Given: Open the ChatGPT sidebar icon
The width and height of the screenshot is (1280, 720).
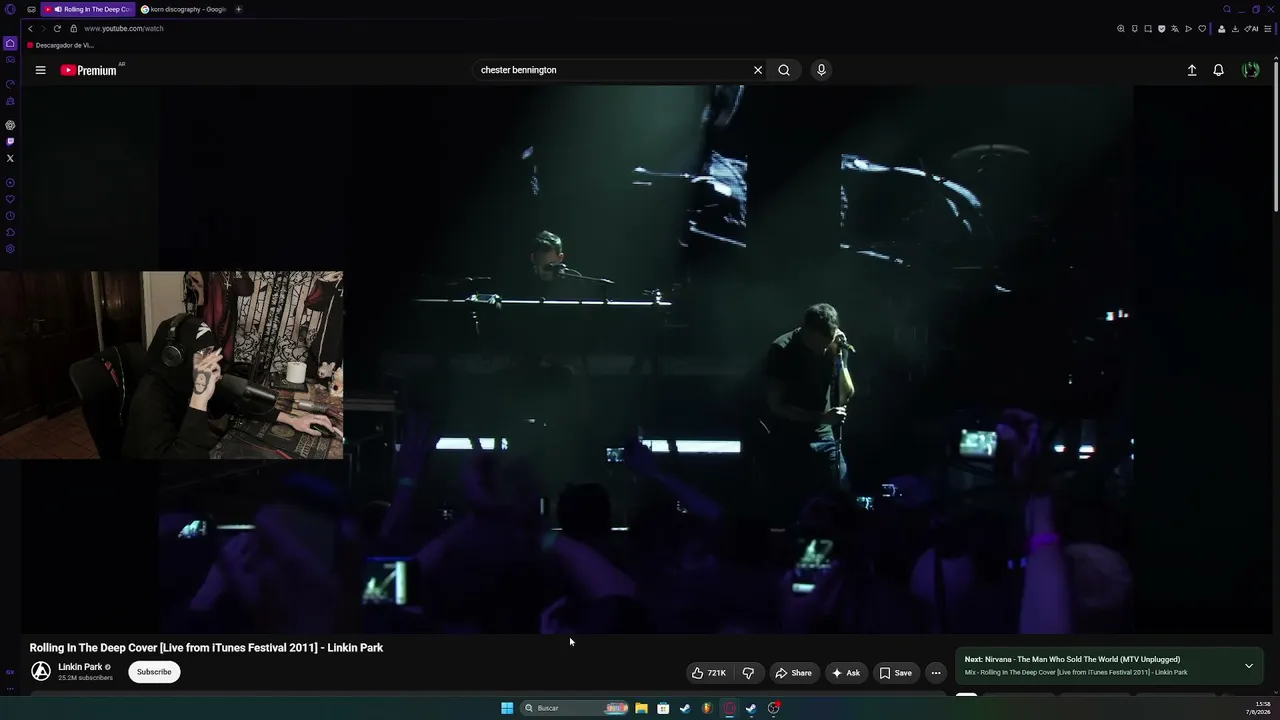Looking at the screenshot, I should point(10,125).
